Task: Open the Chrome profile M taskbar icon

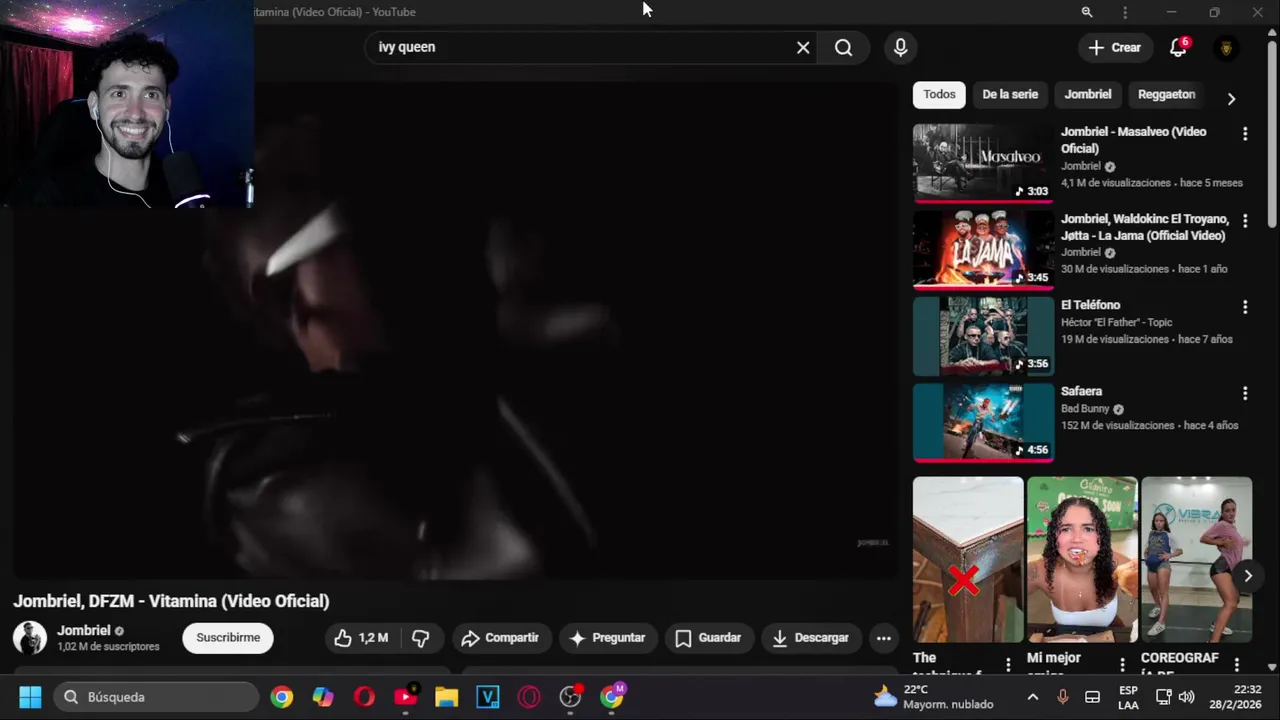Action: pos(612,697)
